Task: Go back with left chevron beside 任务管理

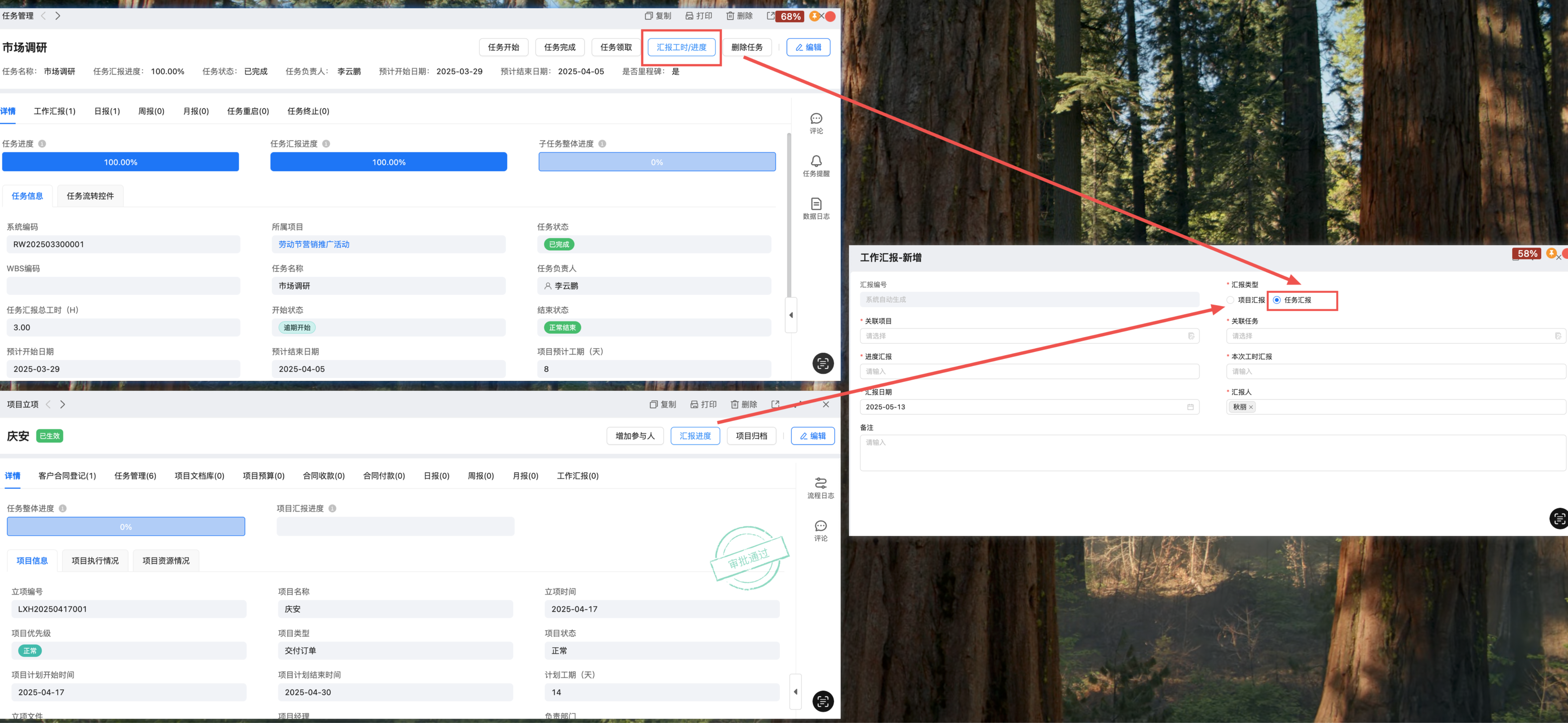Action: point(43,16)
